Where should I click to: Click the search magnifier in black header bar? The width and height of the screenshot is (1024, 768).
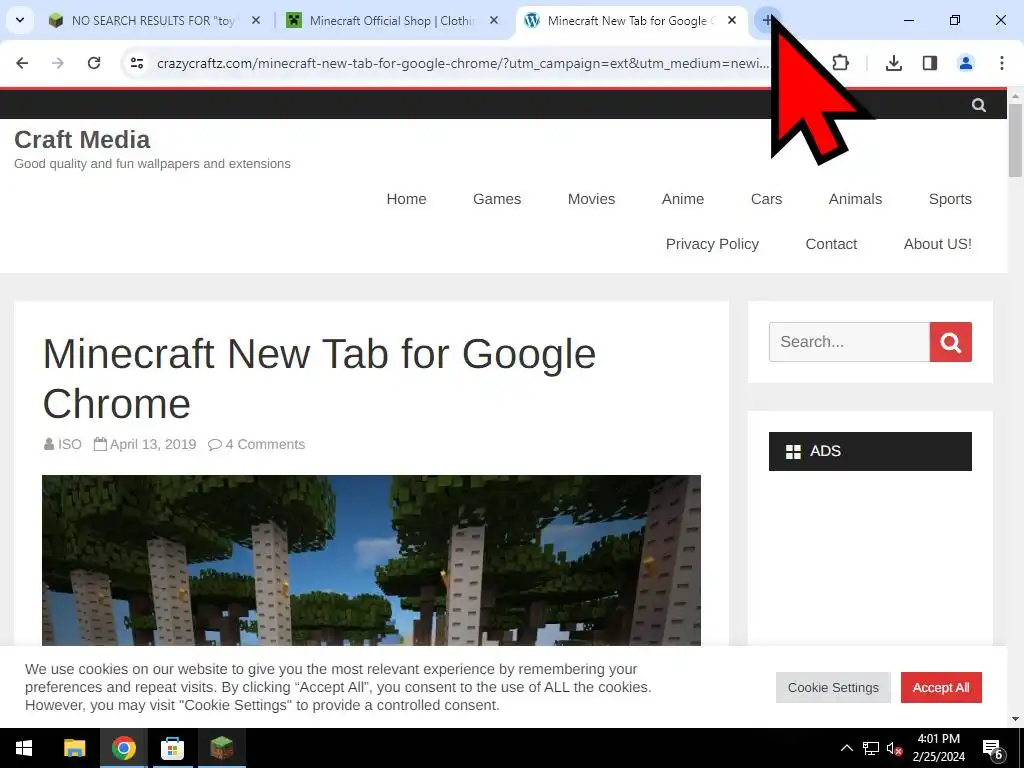[978, 105]
